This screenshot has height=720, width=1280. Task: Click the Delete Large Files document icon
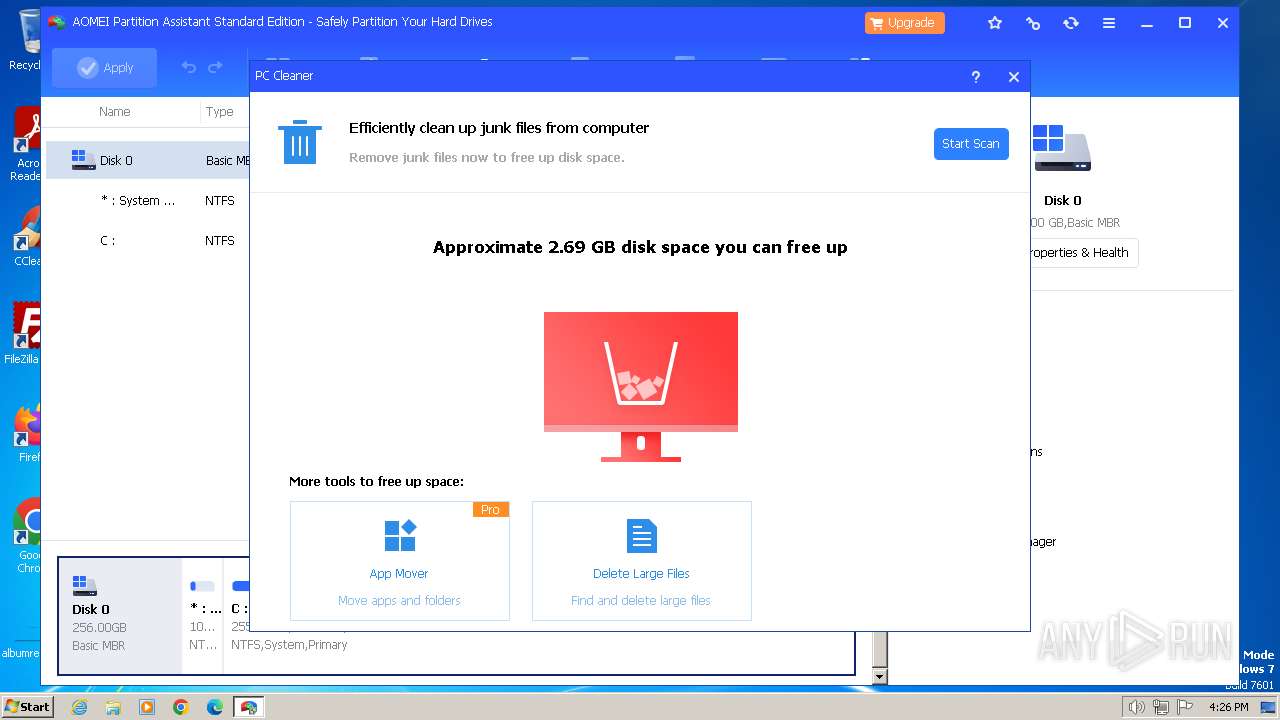(x=642, y=536)
